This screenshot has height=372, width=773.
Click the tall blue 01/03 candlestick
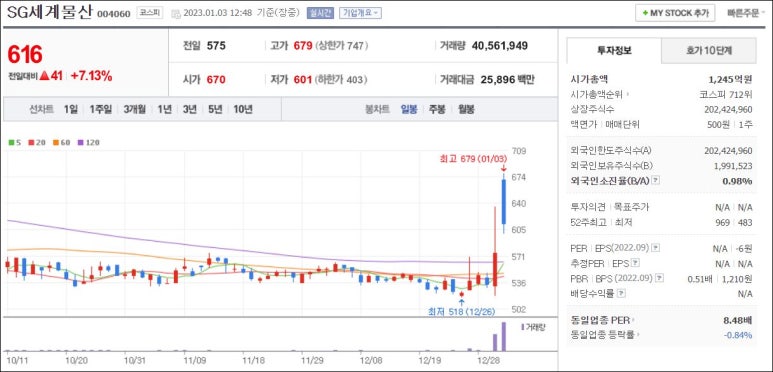[504, 202]
